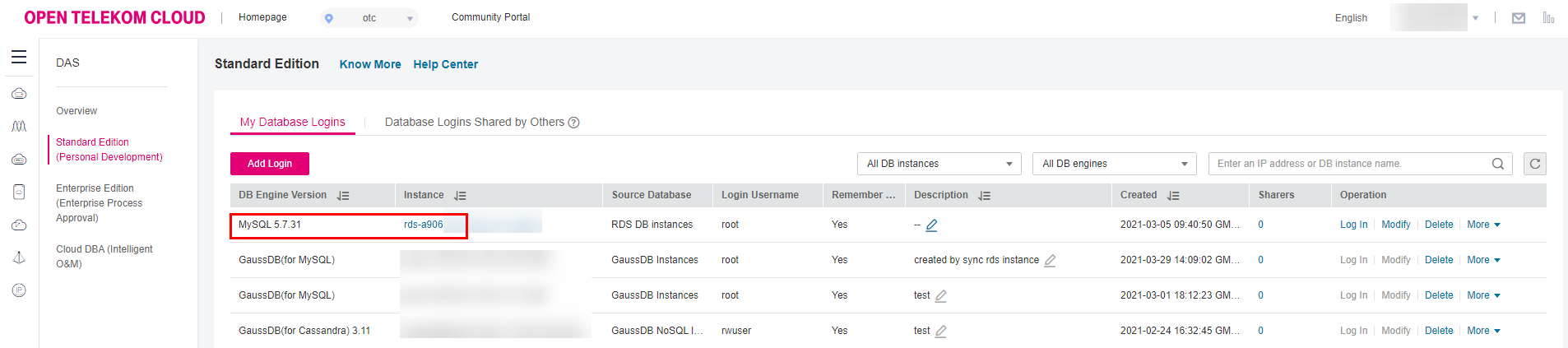Click the Auto Scaling sidebar icon
The image size is (1568, 348).
tap(19, 127)
